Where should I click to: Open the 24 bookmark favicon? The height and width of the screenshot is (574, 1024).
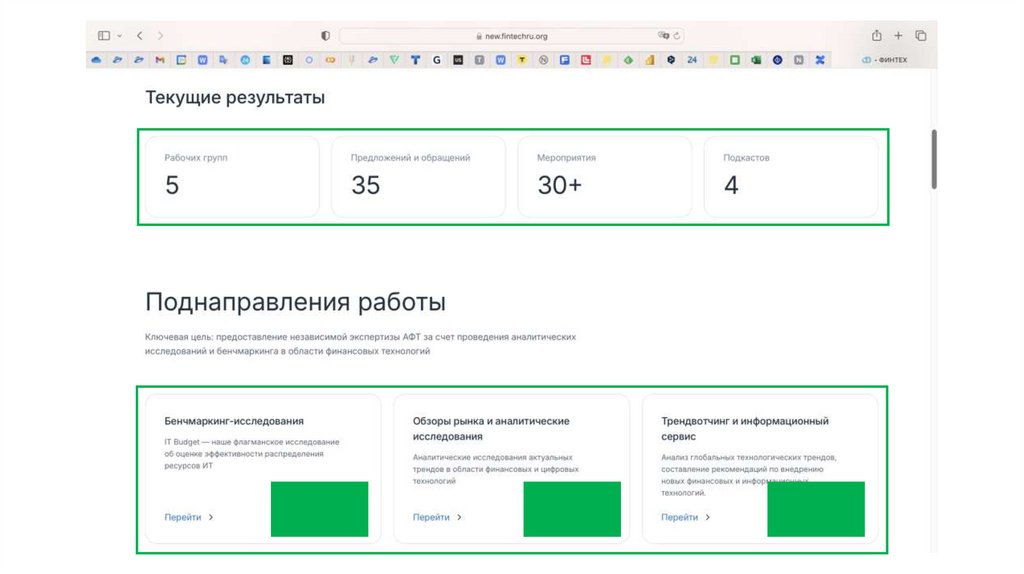pos(692,59)
